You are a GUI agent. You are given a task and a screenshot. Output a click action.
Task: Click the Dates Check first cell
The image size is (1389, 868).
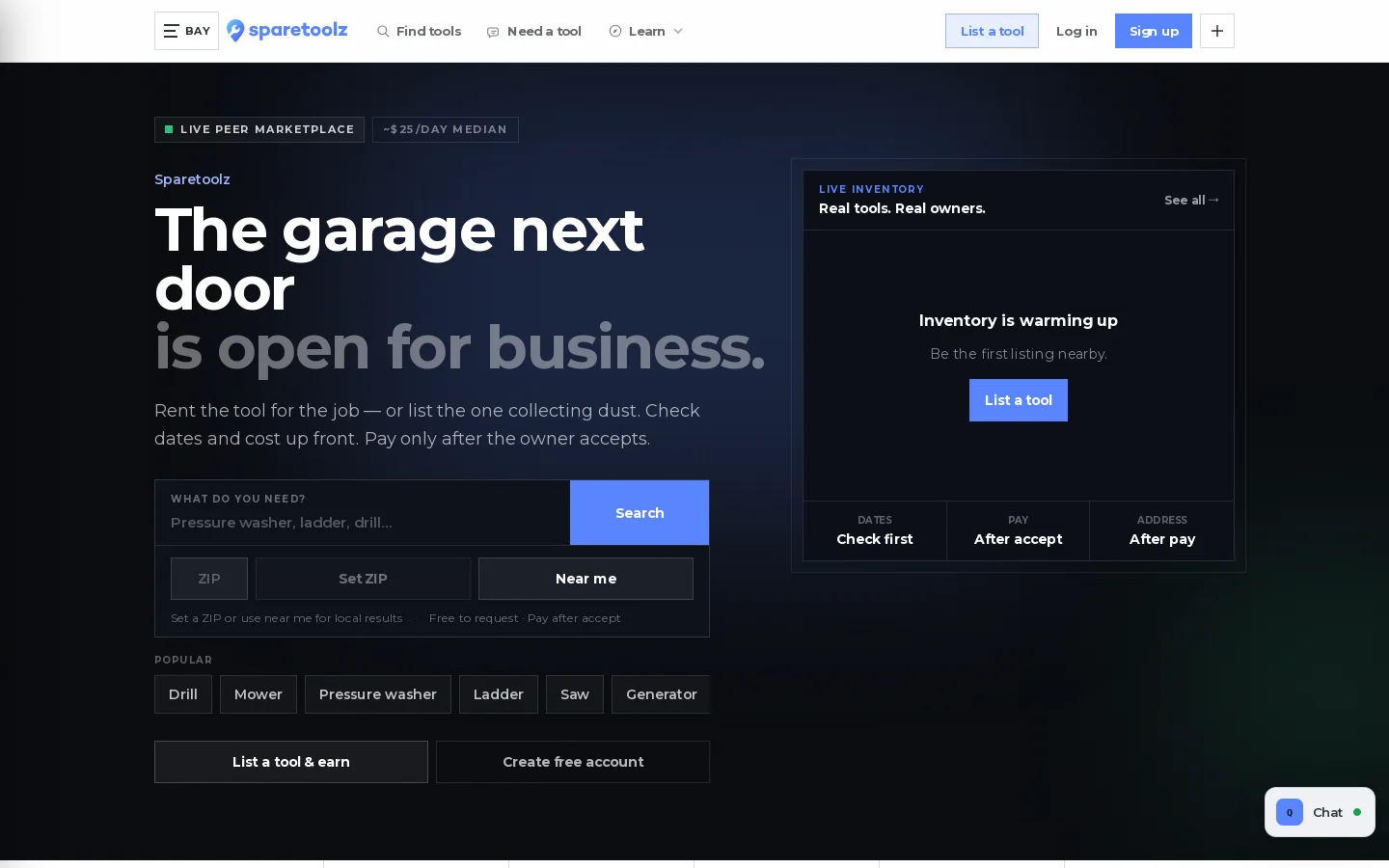(x=875, y=530)
